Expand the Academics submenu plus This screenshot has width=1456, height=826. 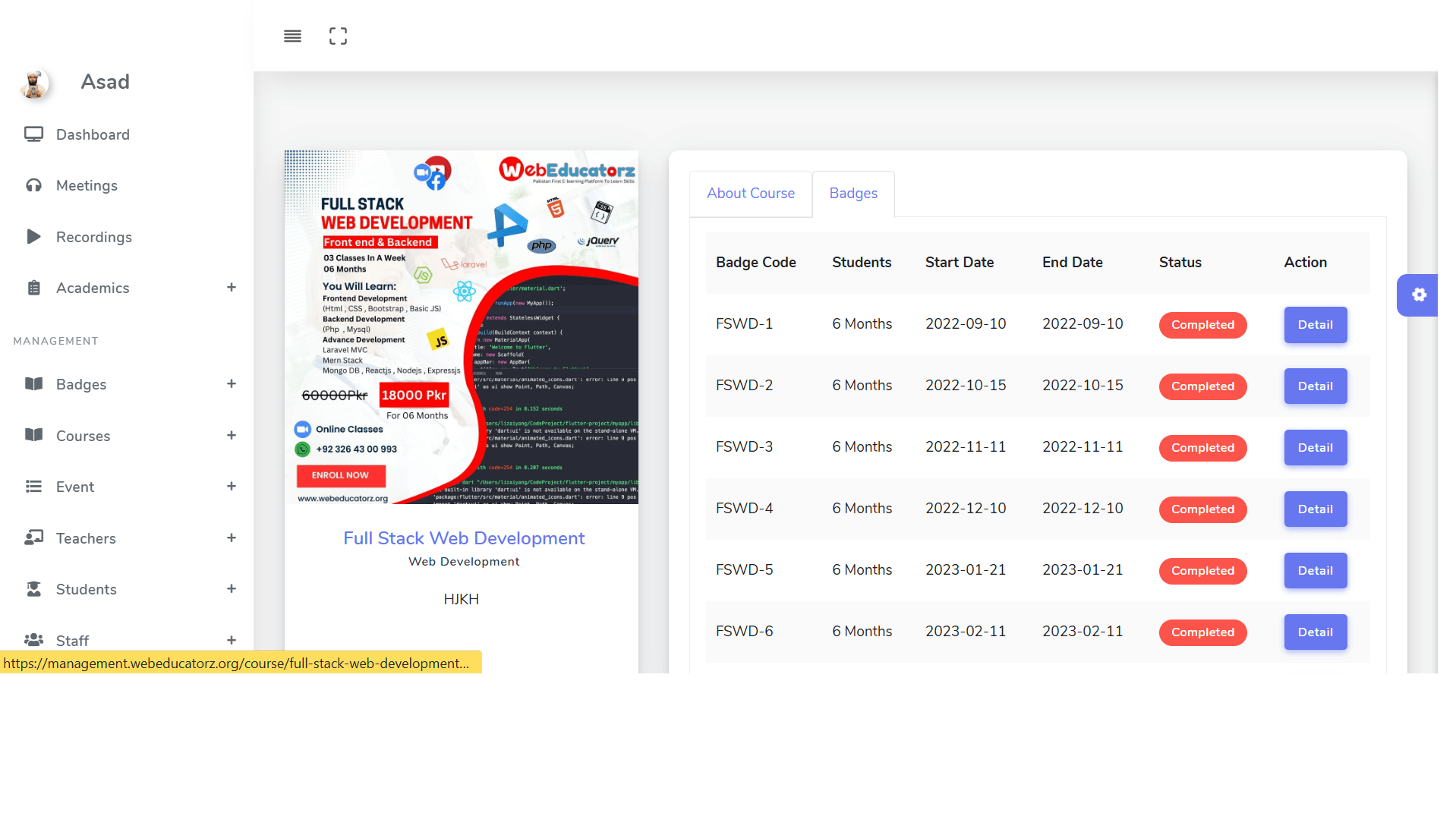[x=232, y=287]
